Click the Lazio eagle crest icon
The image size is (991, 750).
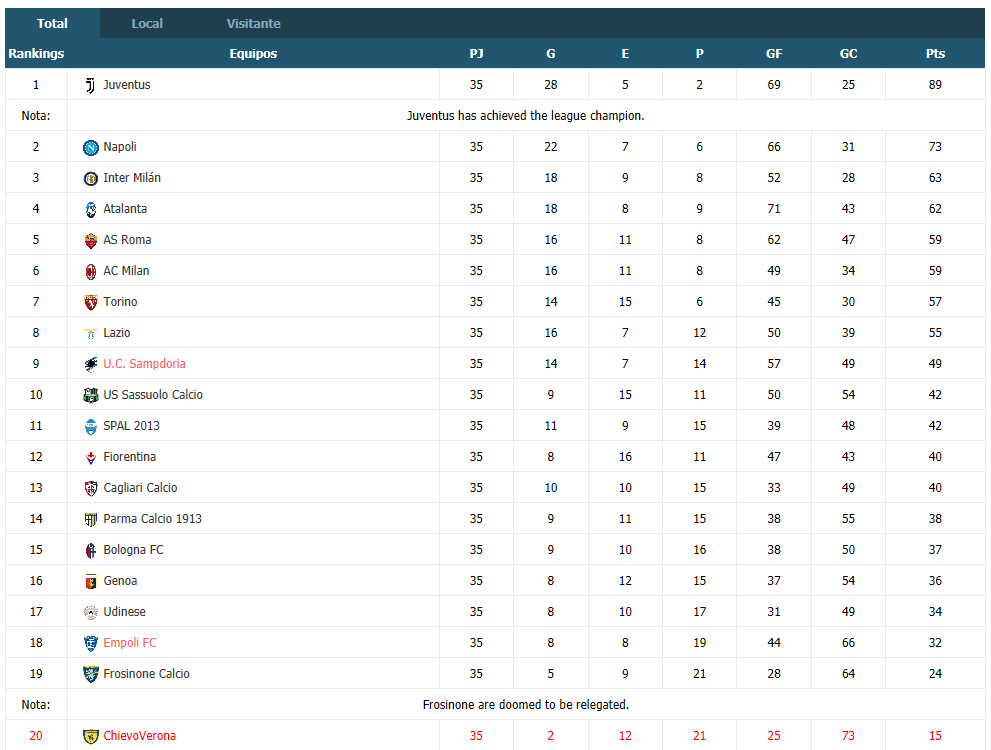click(x=91, y=333)
